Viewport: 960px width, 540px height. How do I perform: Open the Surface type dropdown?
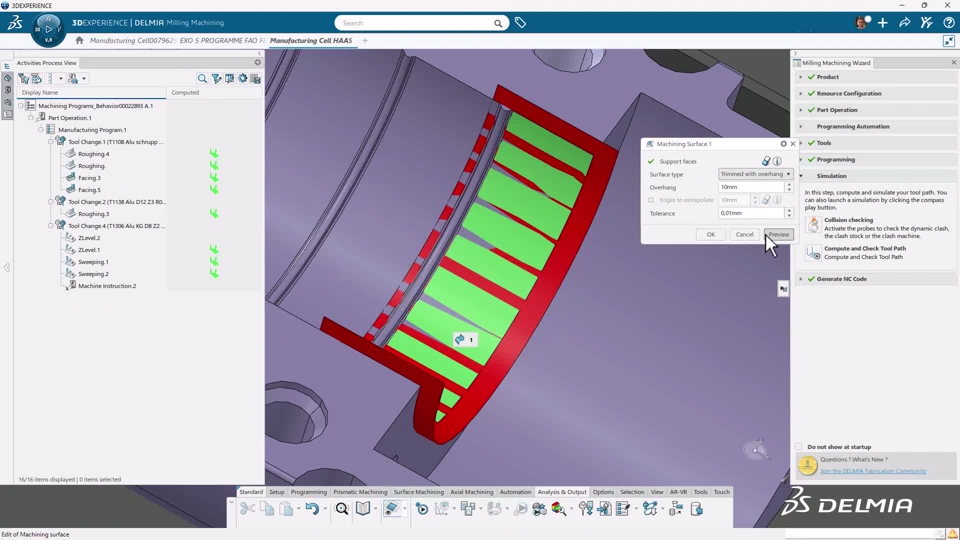pos(756,174)
